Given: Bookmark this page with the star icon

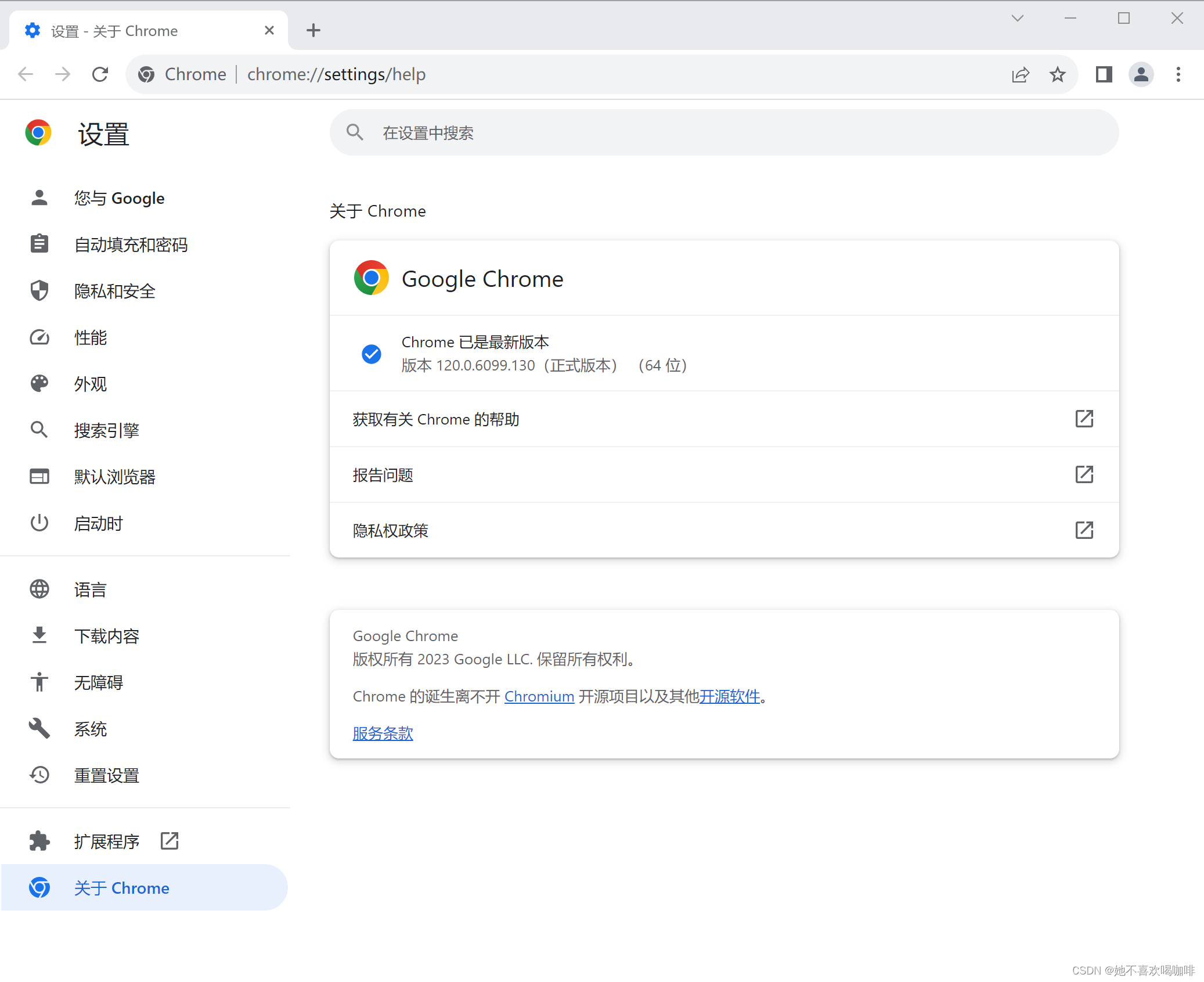Looking at the screenshot, I should (1057, 74).
